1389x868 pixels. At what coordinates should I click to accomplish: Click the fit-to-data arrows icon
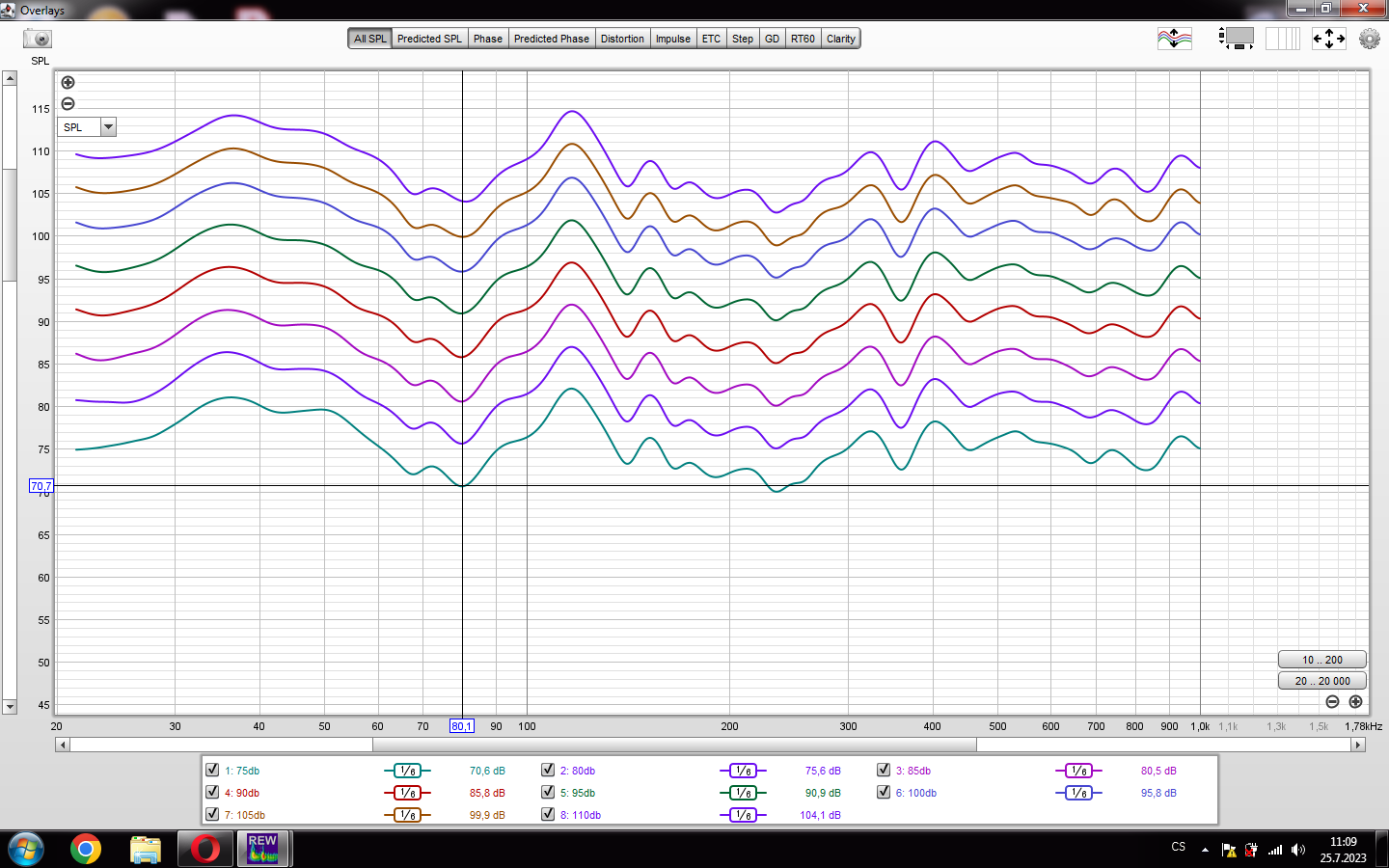tap(1328, 39)
